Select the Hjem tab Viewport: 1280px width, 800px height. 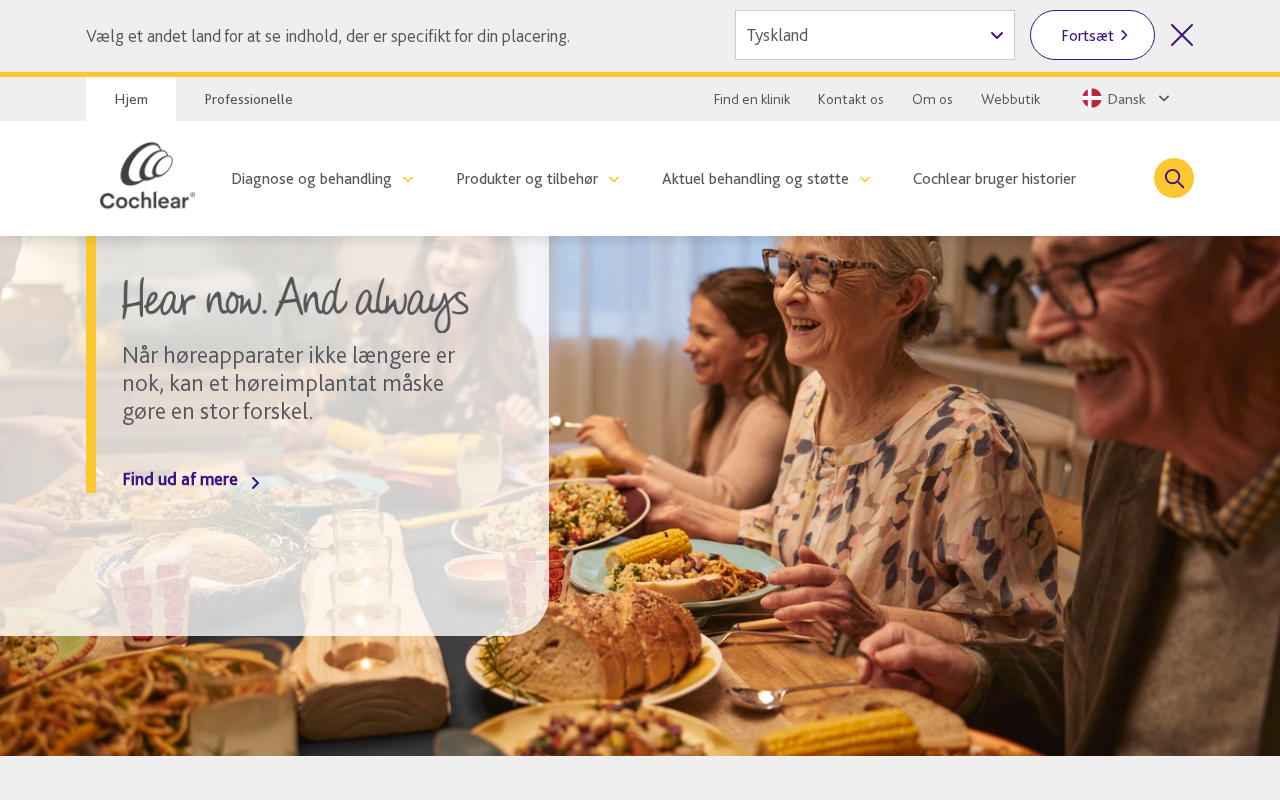pos(131,99)
